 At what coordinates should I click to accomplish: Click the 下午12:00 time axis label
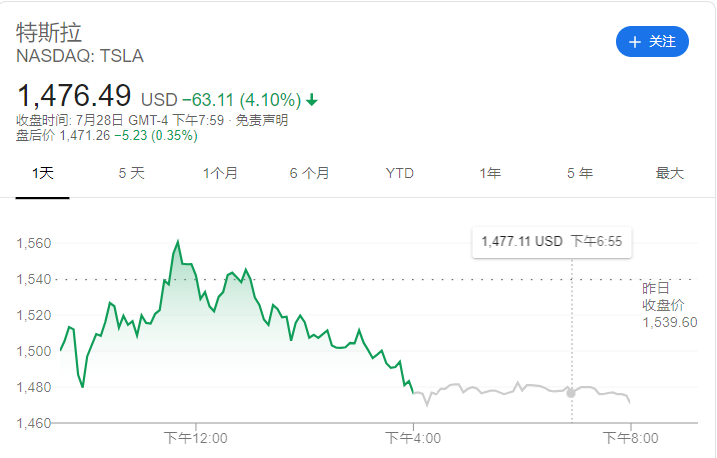196,437
